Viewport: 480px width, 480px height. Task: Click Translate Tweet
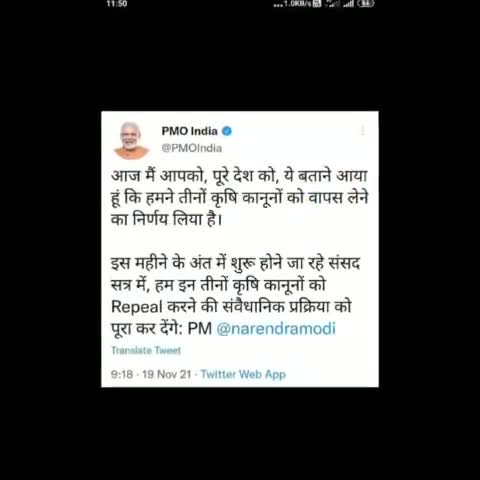click(x=146, y=350)
